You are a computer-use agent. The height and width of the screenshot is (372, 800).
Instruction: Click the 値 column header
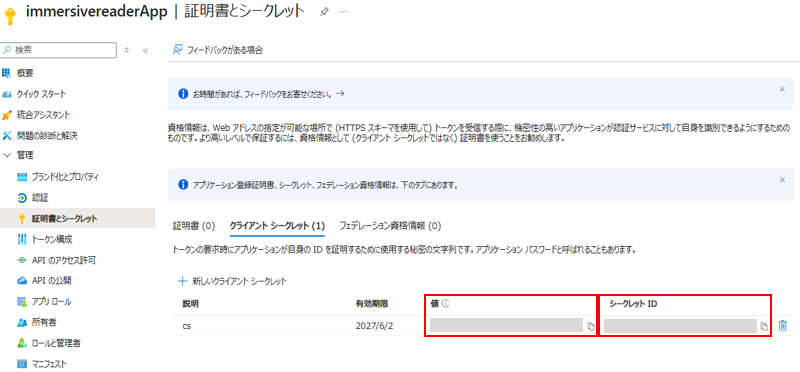click(x=435, y=304)
